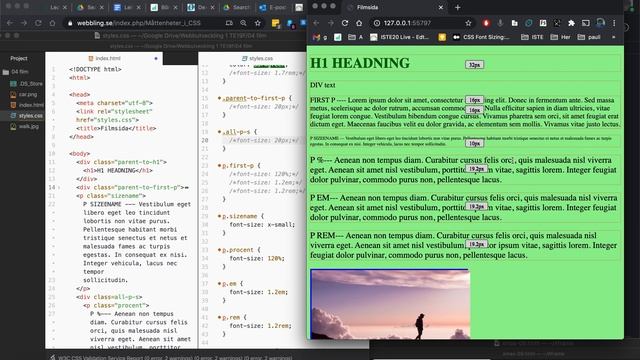Switch to the E-post tab in back browser
This screenshot has width=640, height=360.
click(273, 7)
